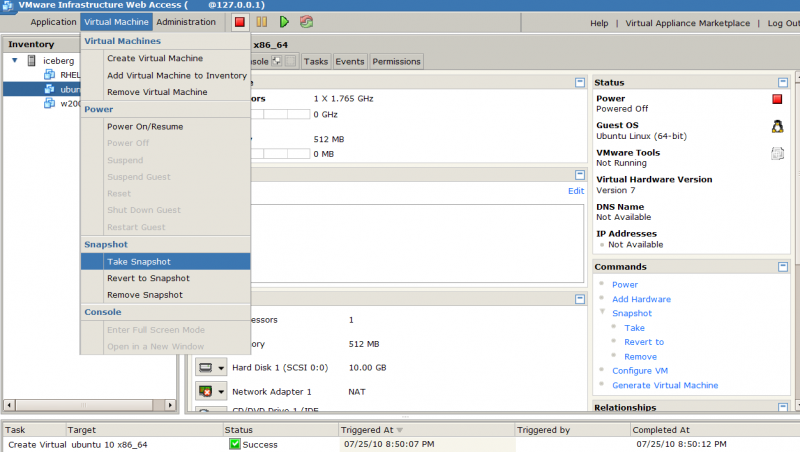Click the RHEL virtual machine icon
Image resolution: width=800 pixels, height=452 pixels.
click(x=49, y=75)
